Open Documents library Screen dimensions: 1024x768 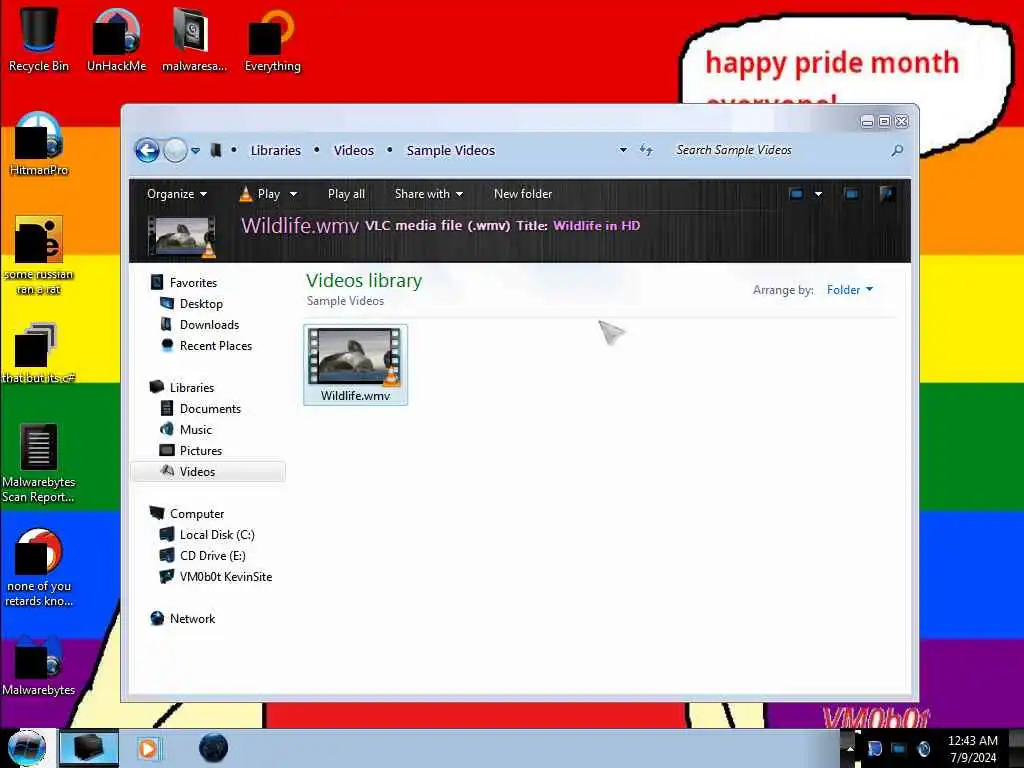point(210,409)
